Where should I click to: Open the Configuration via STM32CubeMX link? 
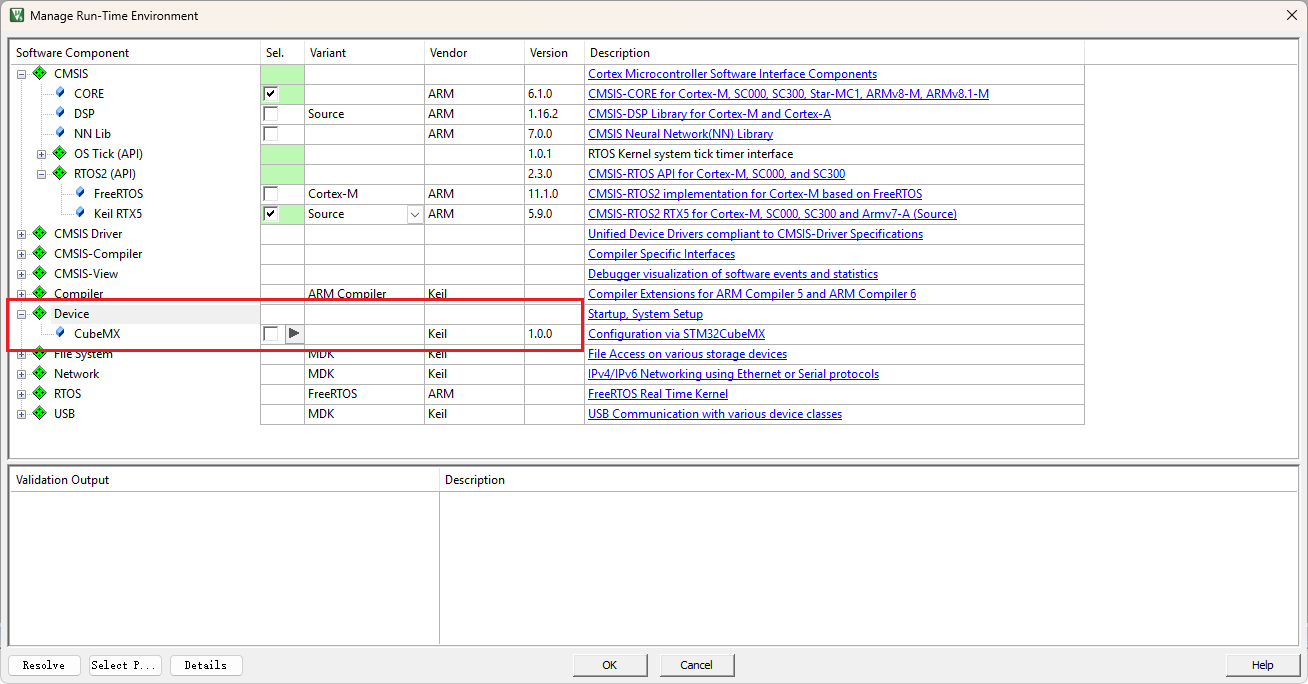676,334
